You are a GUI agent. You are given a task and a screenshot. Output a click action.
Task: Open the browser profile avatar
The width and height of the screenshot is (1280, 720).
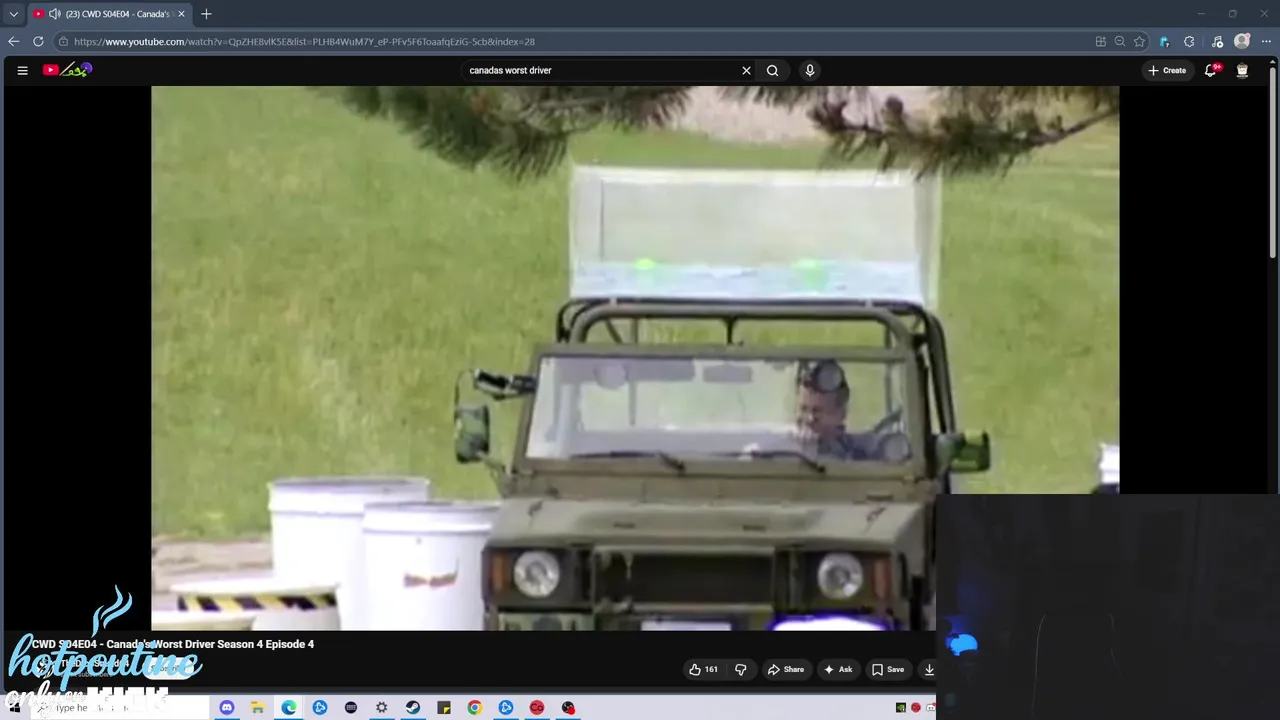coord(1242,41)
